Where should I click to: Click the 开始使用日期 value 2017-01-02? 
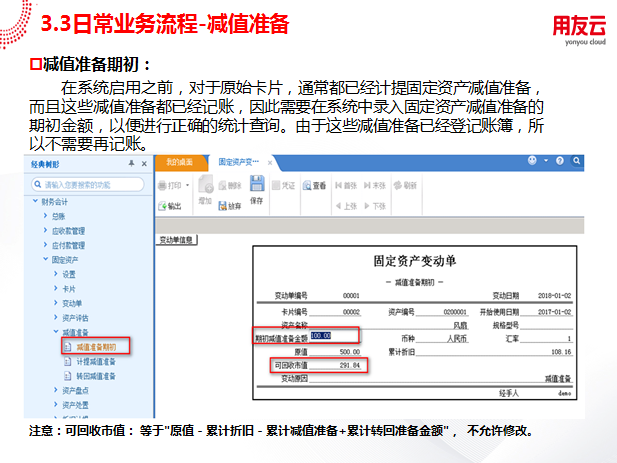[x=554, y=312]
